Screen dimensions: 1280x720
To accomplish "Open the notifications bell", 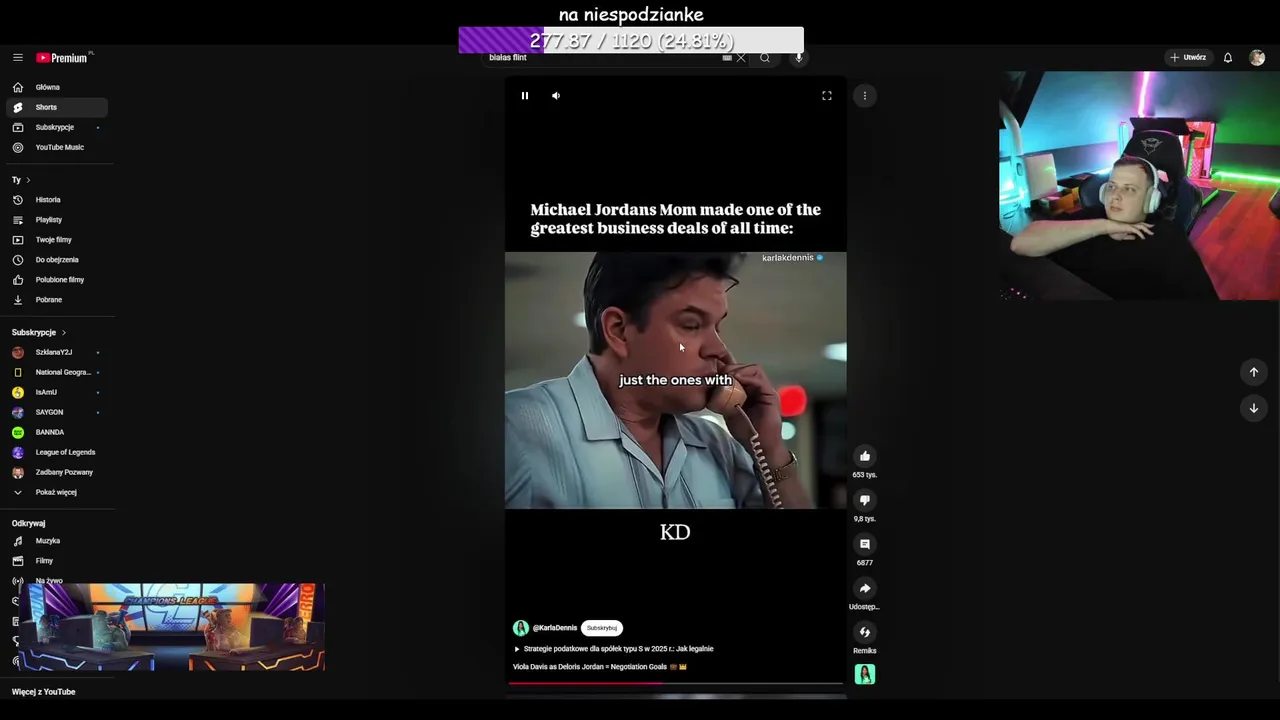I will click(x=1228, y=58).
